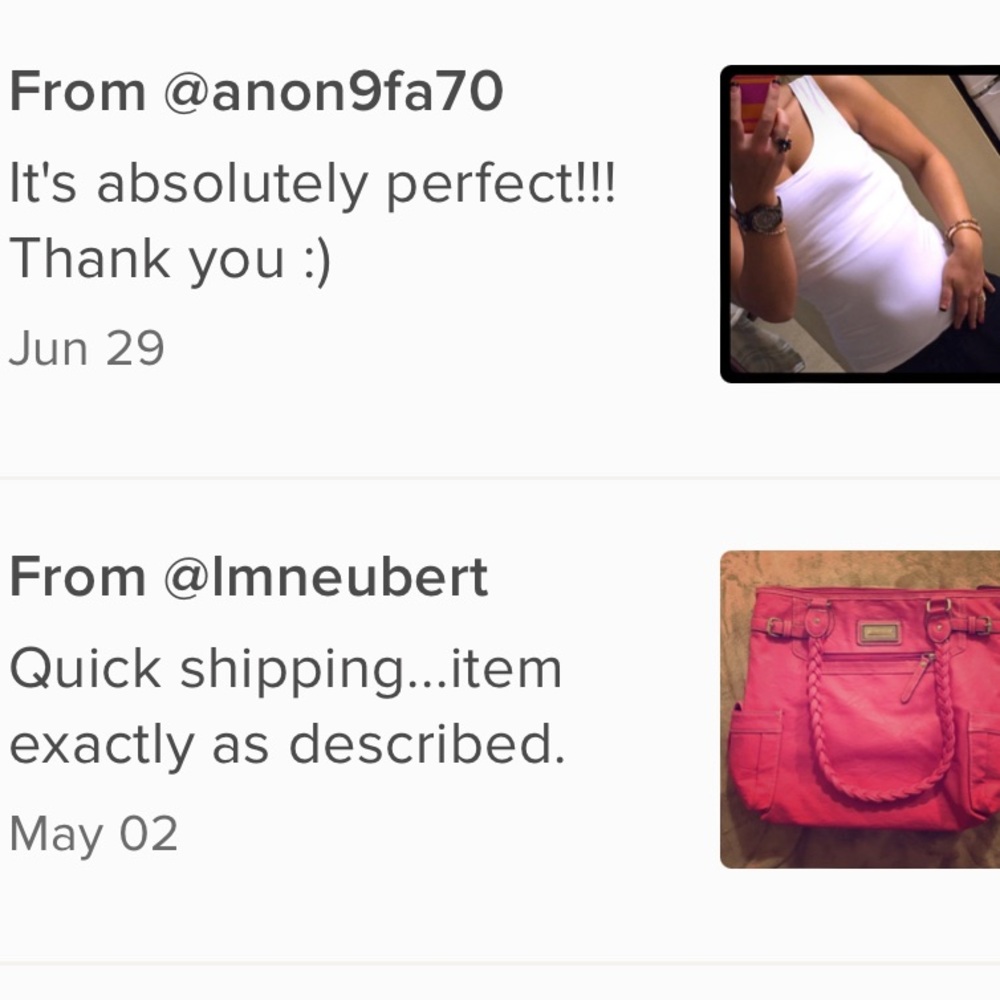Click the raised hand in the tank top photo
The image size is (1000, 1000).
[760, 143]
